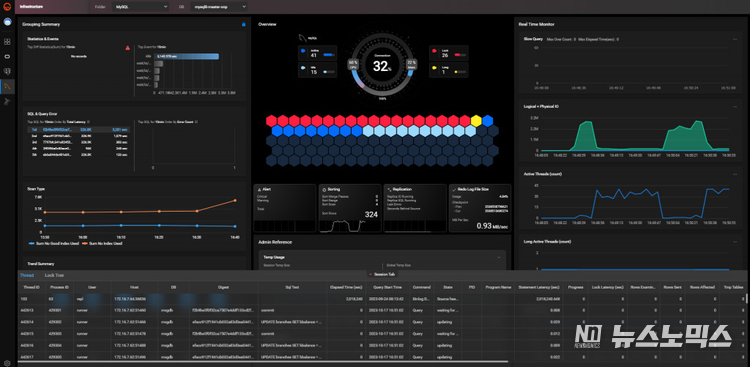Toggle sort order beside Error Count

tap(197, 122)
